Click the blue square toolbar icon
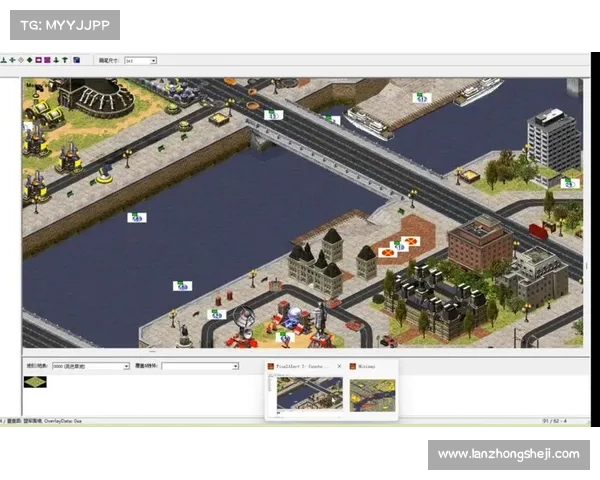Screen dimensions: 600x480 pyautogui.click(x=77, y=60)
